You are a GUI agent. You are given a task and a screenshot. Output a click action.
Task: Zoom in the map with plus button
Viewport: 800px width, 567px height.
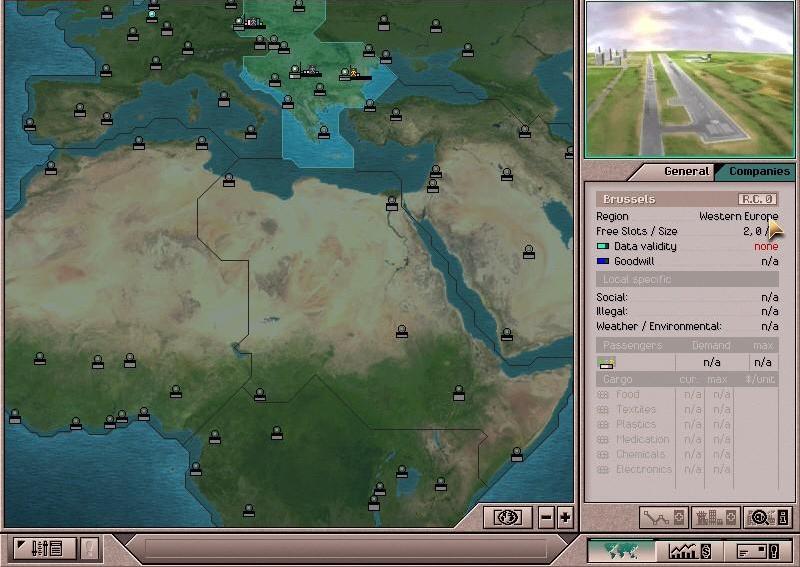pyautogui.click(x=565, y=517)
